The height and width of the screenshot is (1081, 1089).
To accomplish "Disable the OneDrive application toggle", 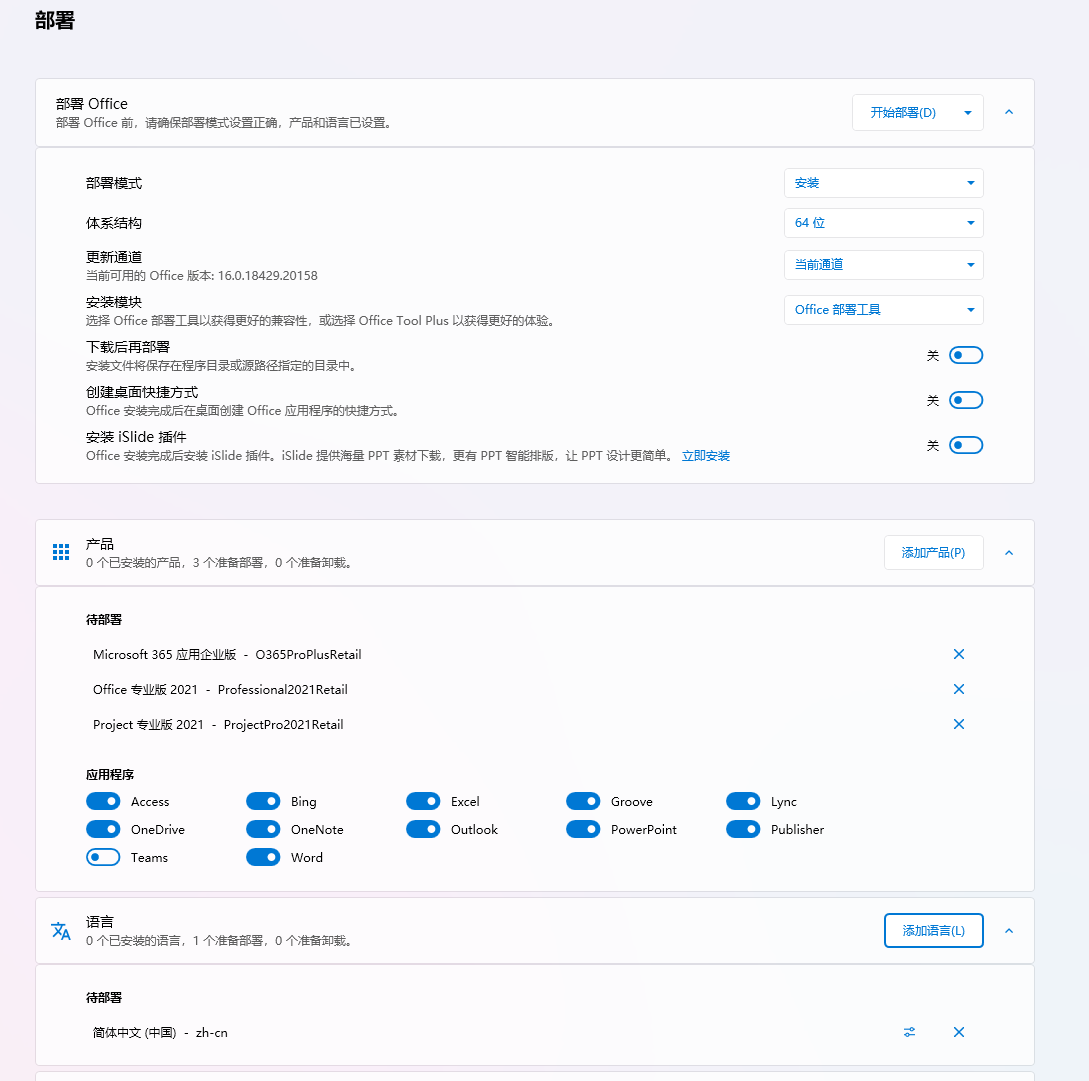I will [103, 829].
